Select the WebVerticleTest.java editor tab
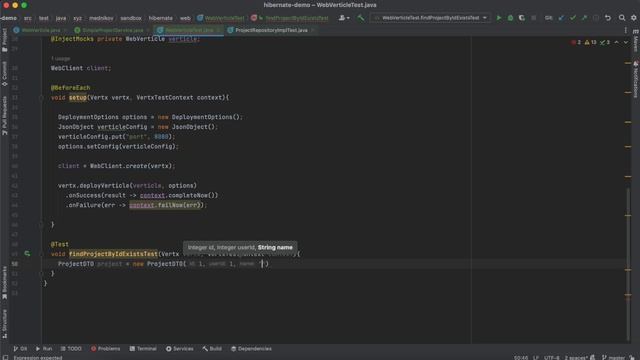 (x=189, y=30)
